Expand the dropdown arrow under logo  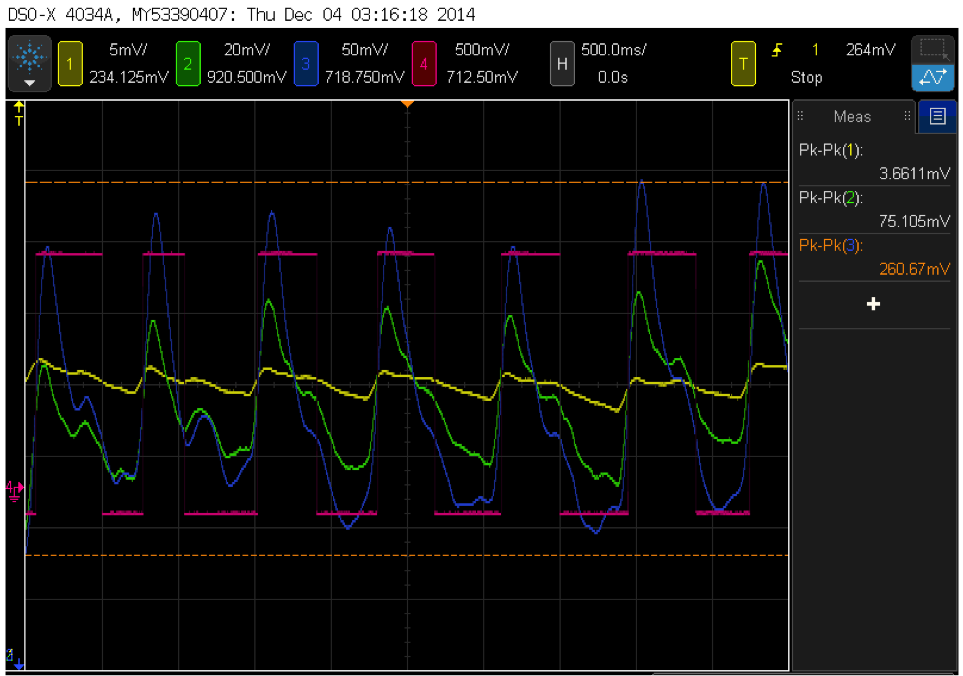(x=29, y=83)
